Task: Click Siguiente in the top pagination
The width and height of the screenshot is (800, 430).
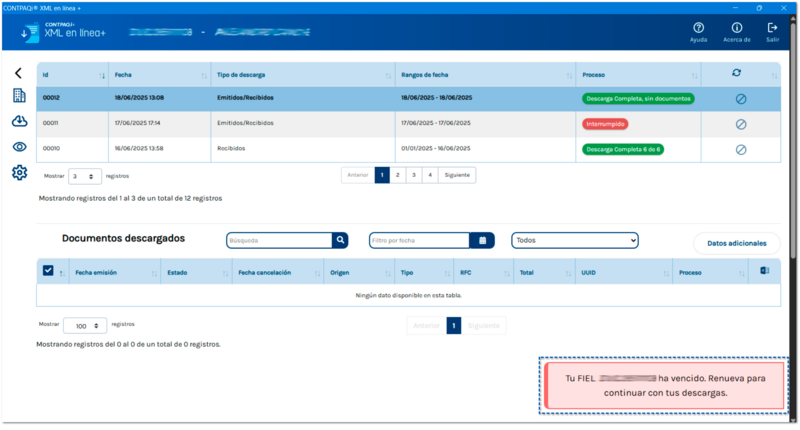Action: coord(456,175)
